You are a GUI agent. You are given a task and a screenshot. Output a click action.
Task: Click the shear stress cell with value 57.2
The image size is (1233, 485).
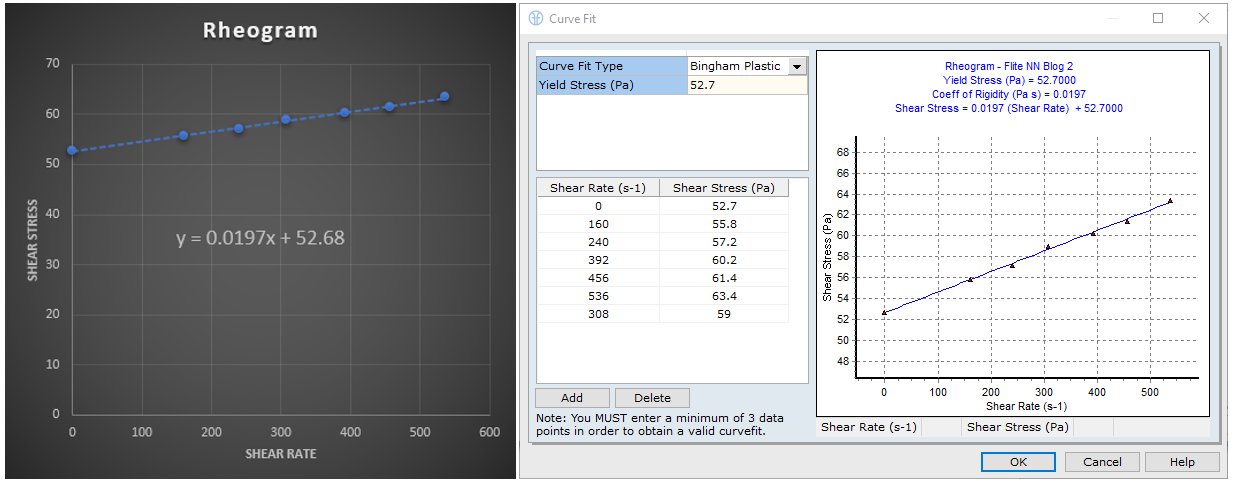[x=723, y=243]
